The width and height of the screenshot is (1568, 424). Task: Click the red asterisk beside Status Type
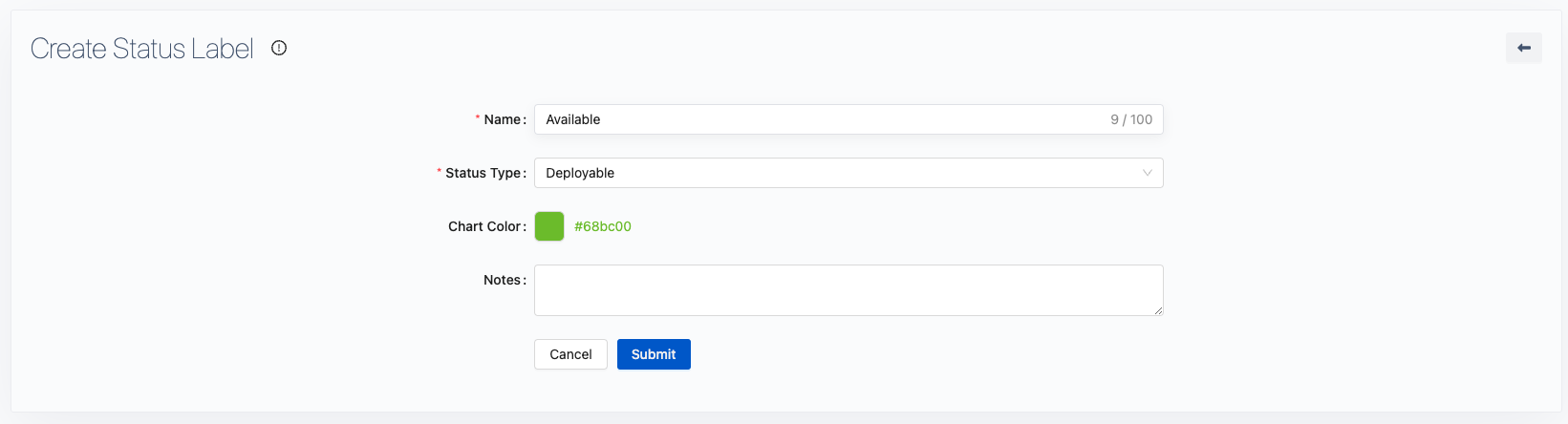click(440, 172)
